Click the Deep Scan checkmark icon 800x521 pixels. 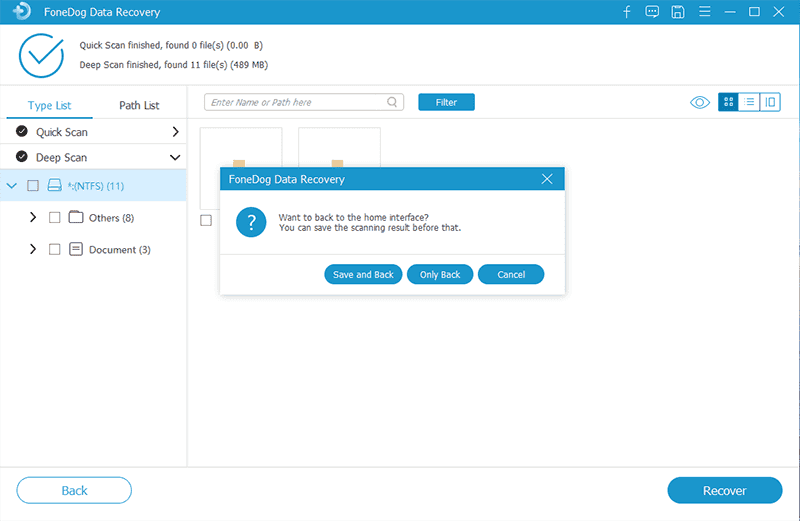click(x=22, y=156)
